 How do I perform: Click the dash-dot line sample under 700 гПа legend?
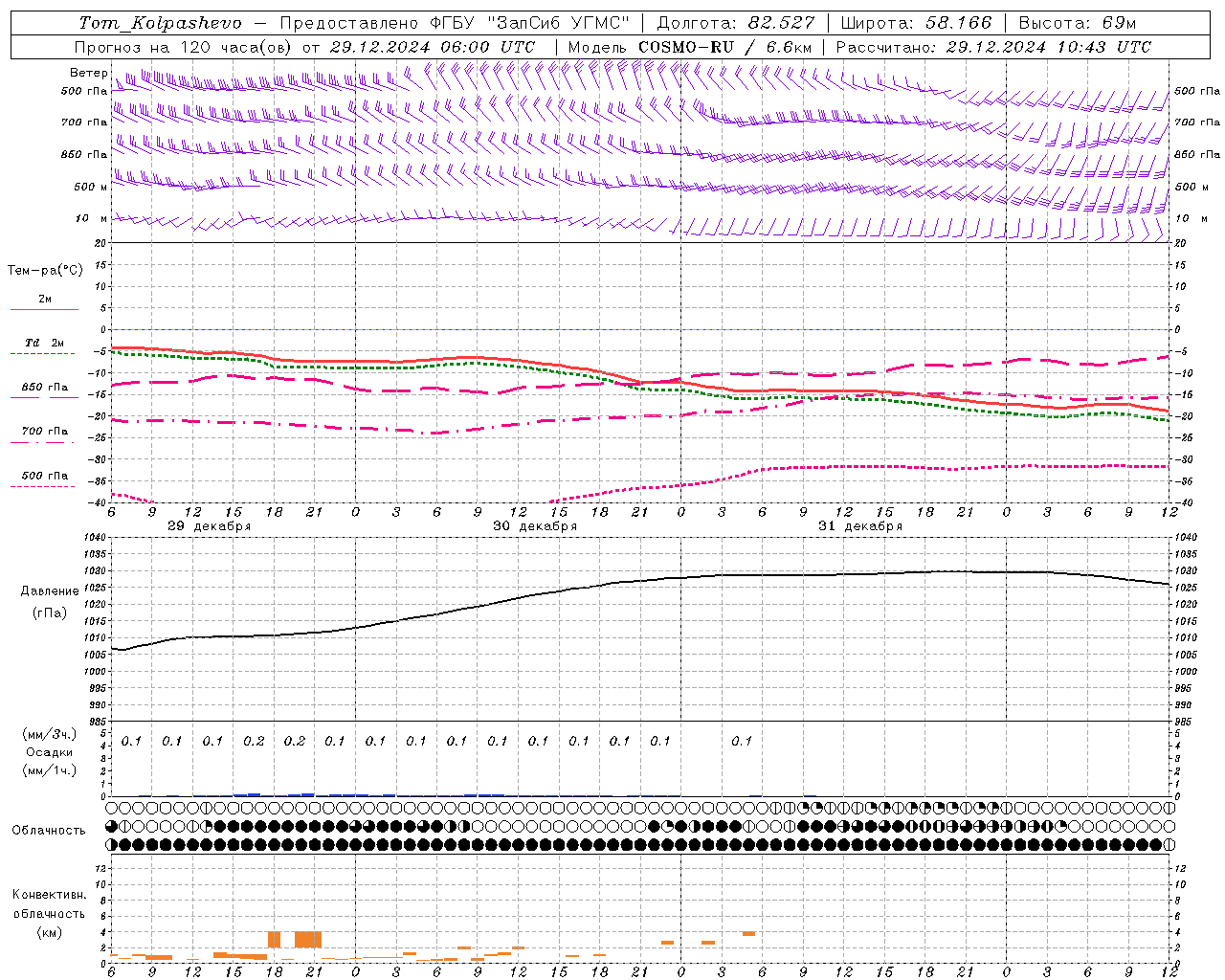click(42, 442)
